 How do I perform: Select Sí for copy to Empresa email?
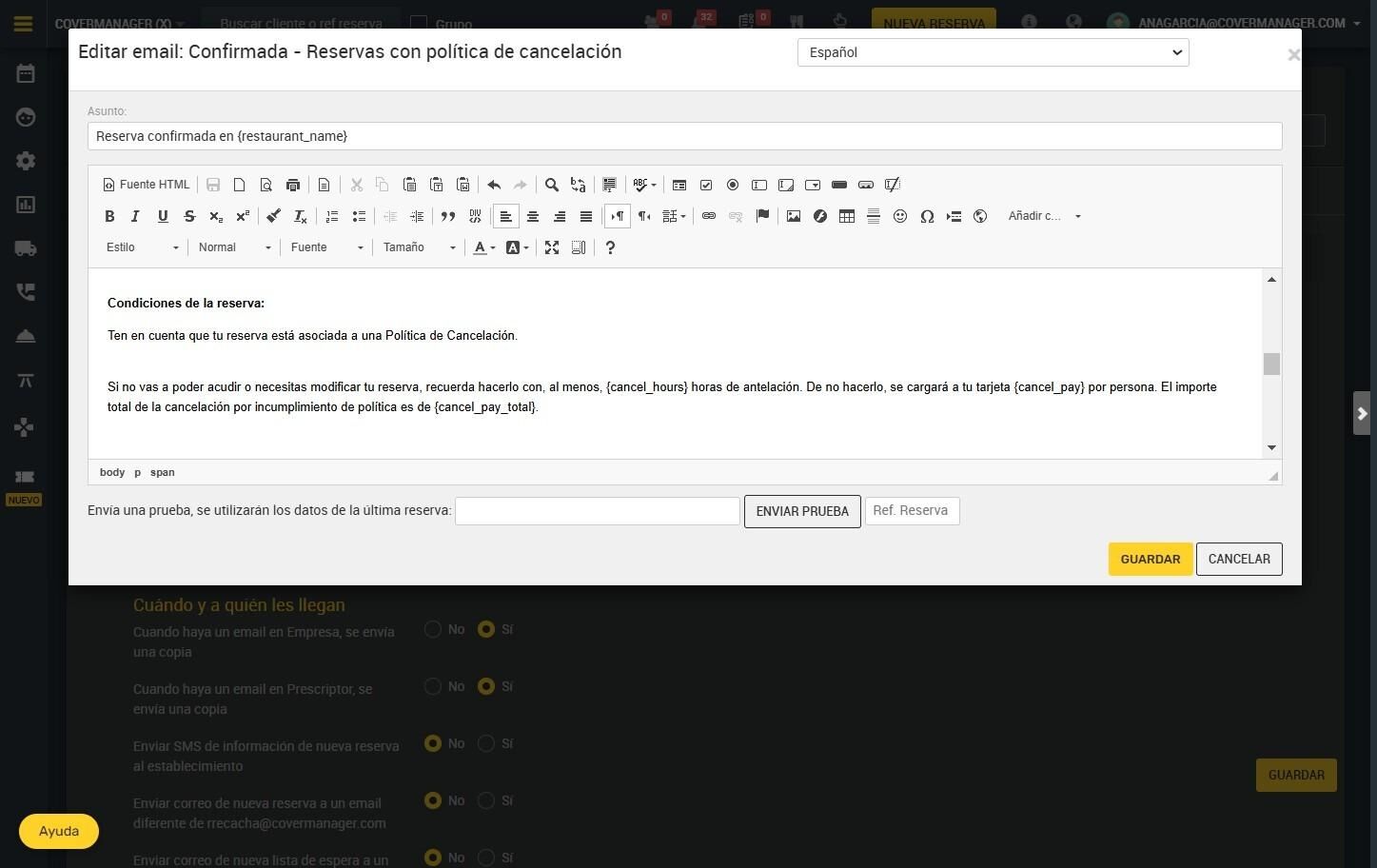[x=486, y=629]
